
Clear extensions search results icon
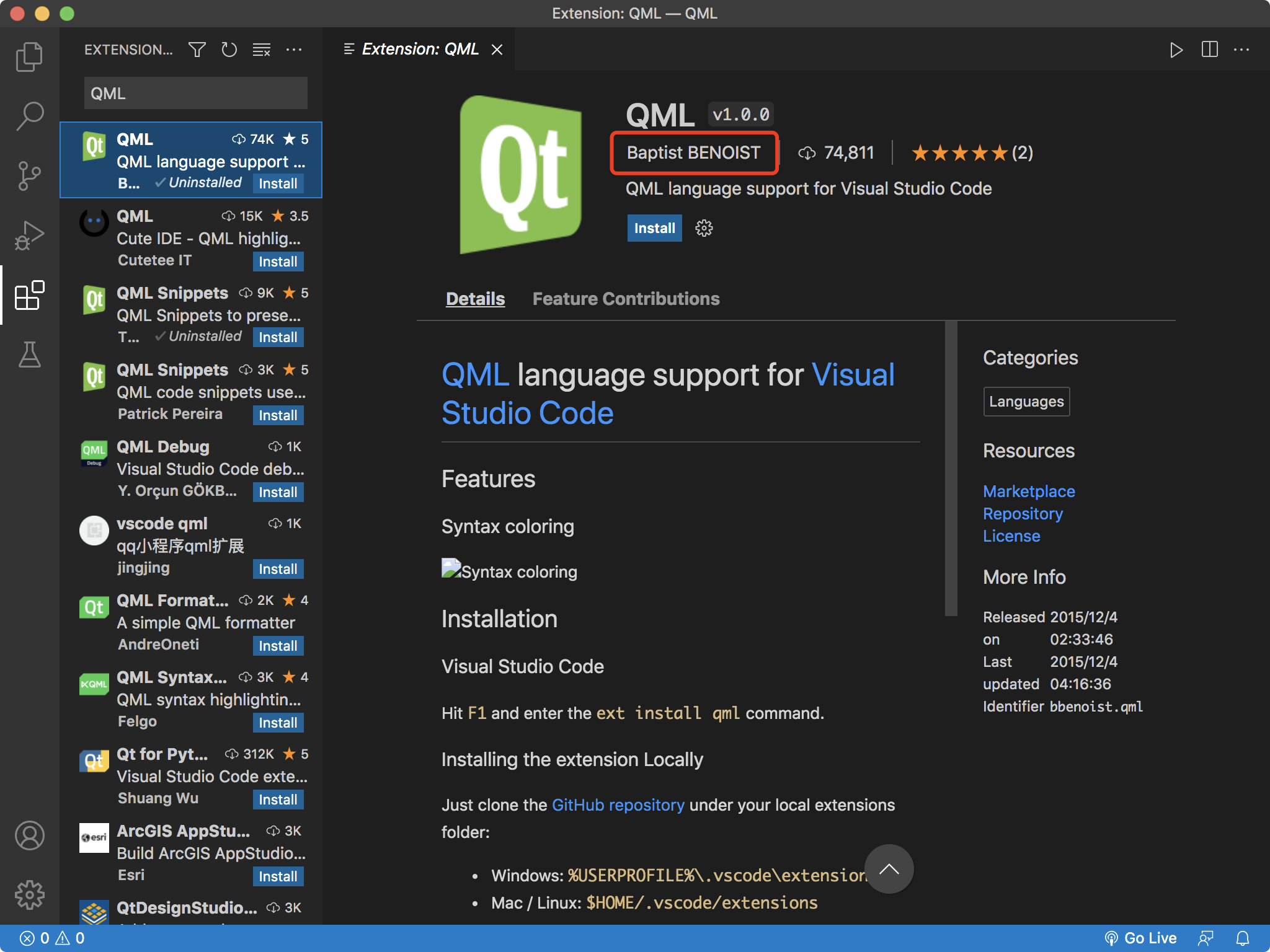(262, 50)
